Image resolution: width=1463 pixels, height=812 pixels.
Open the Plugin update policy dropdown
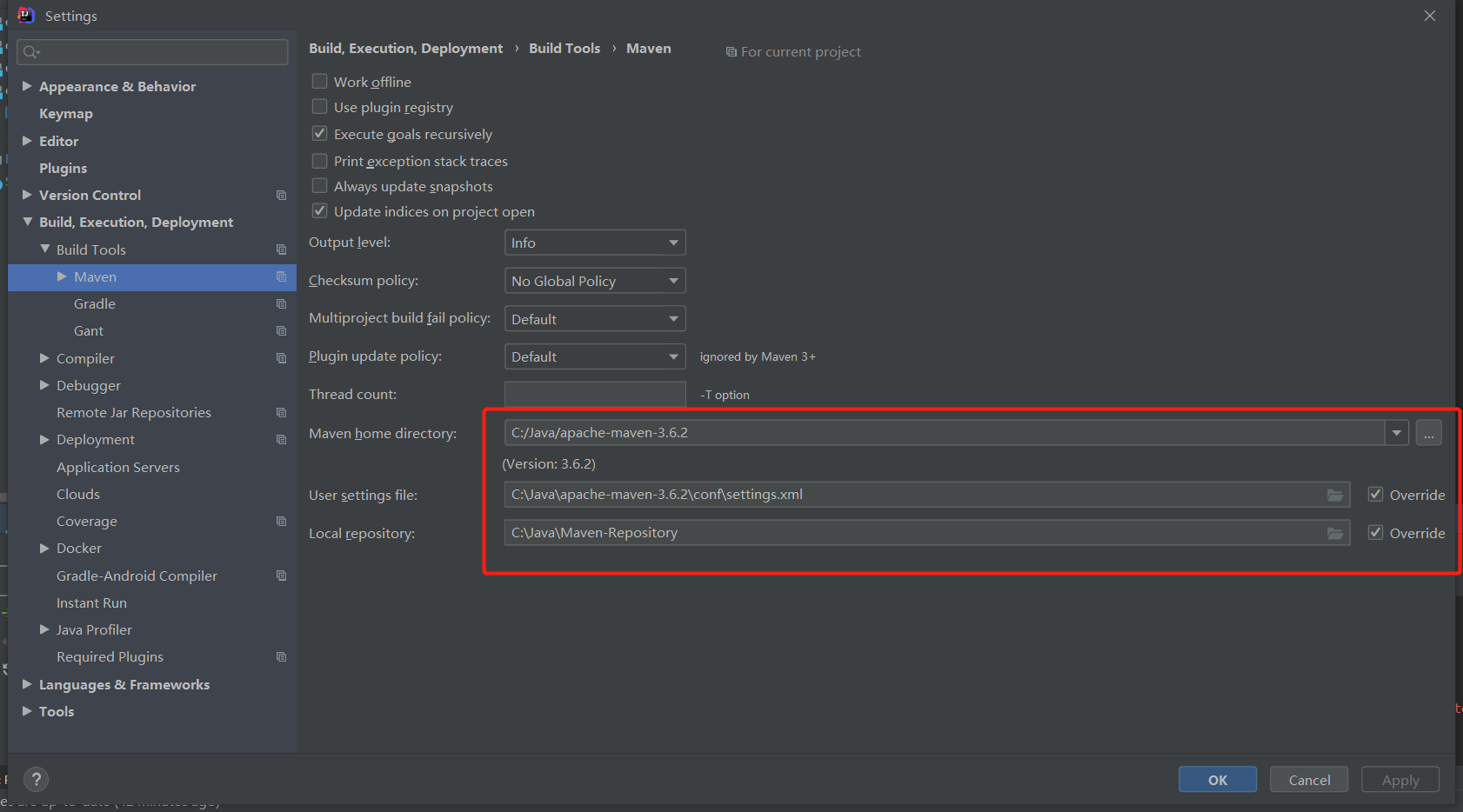pyautogui.click(x=595, y=356)
